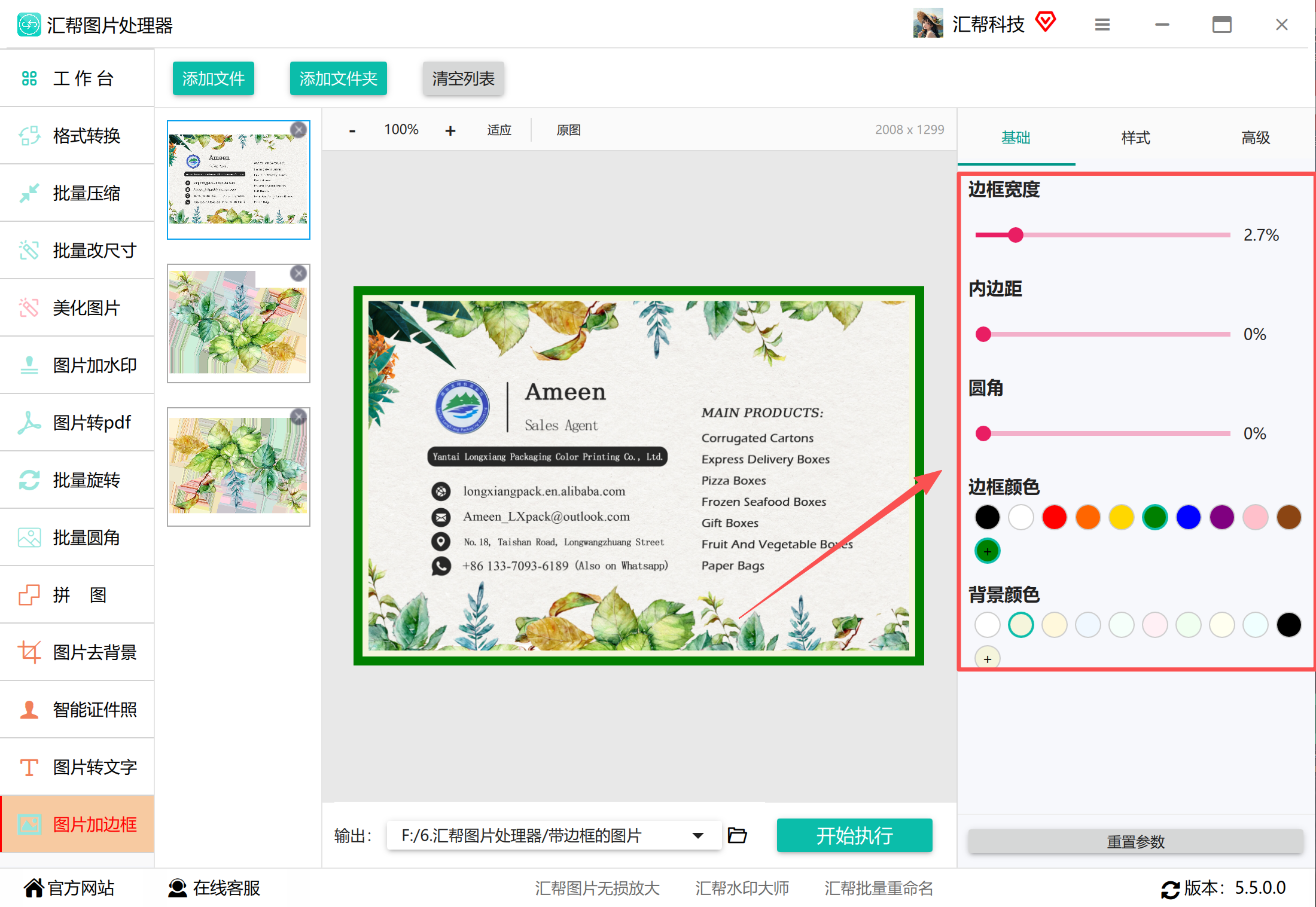Pick black background color swatch
Viewport: 1316px width, 907px height.
pyautogui.click(x=1288, y=625)
